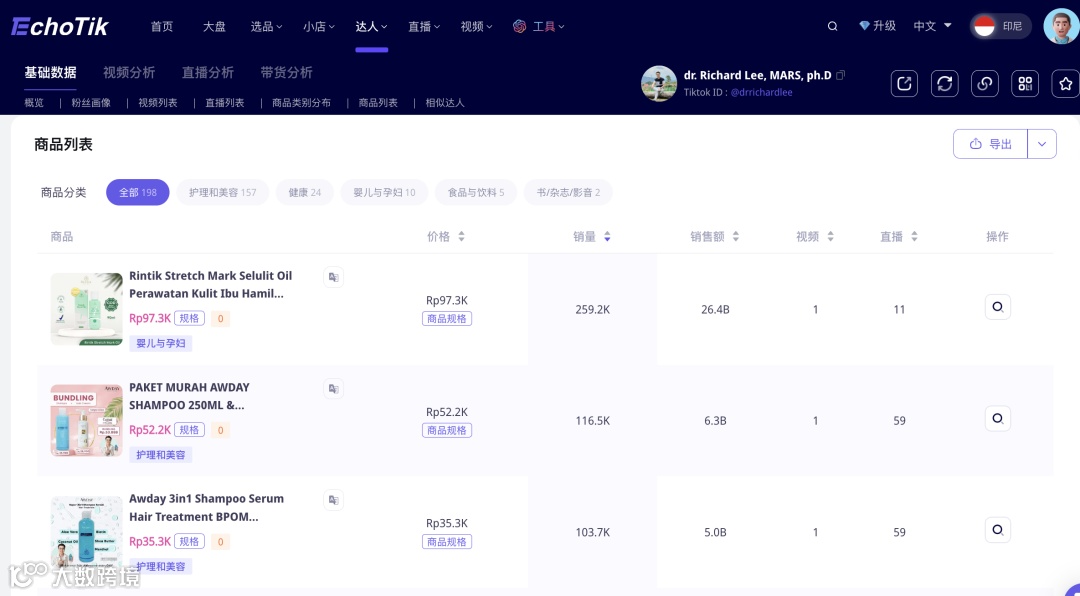Open the @drrichardlee TikTok ID link

pyautogui.click(x=761, y=92)
